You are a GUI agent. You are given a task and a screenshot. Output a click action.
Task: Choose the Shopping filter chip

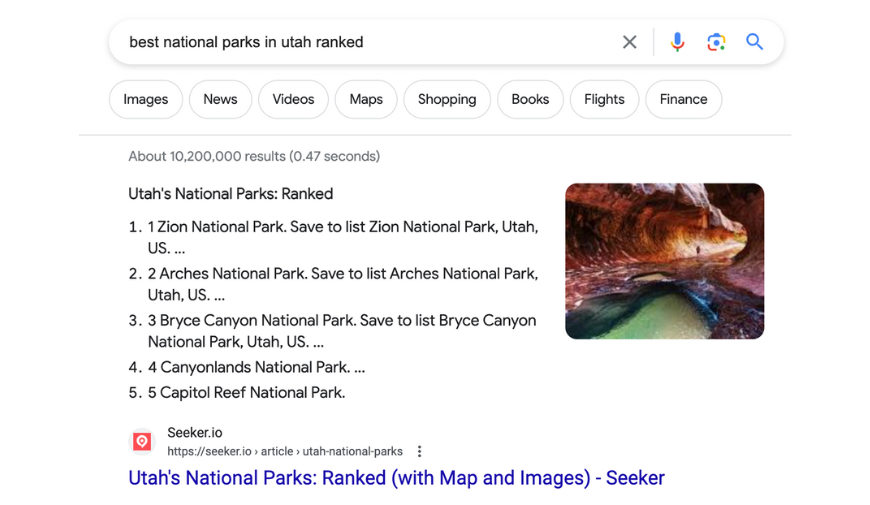[447, 99]
